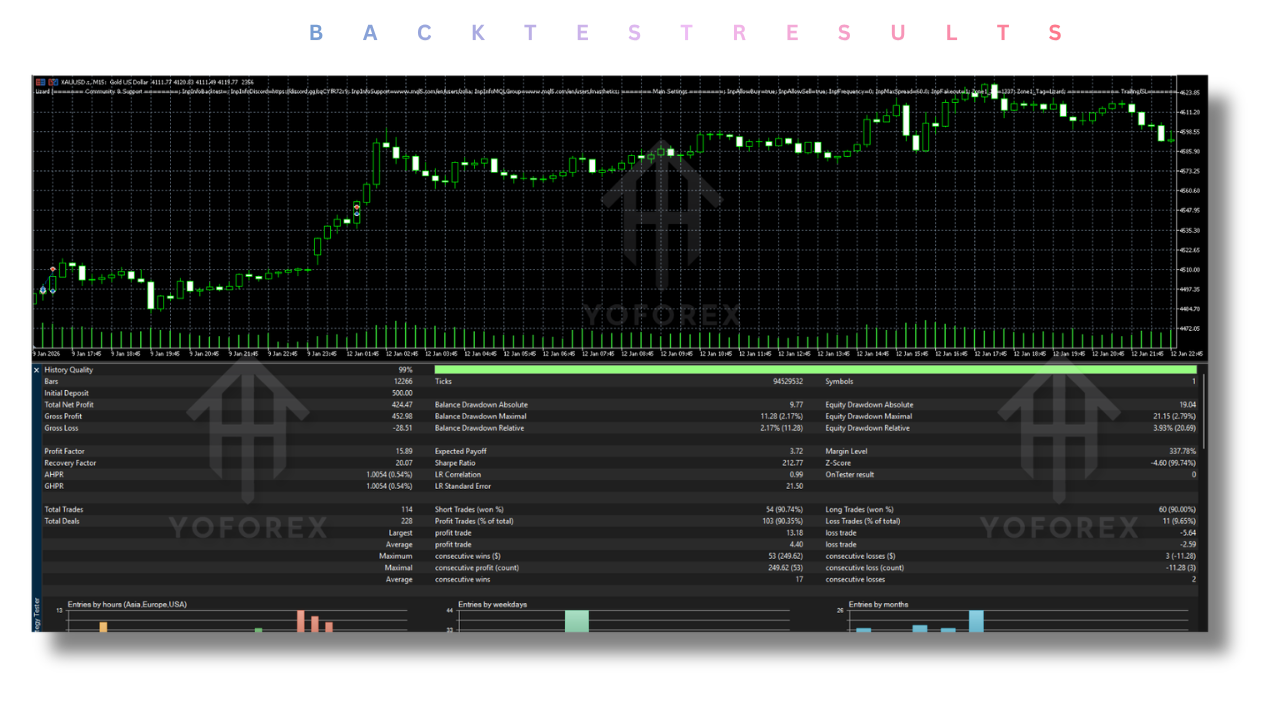
Task: Click Entries by weekdays chart title
Action: pos(492,604)
